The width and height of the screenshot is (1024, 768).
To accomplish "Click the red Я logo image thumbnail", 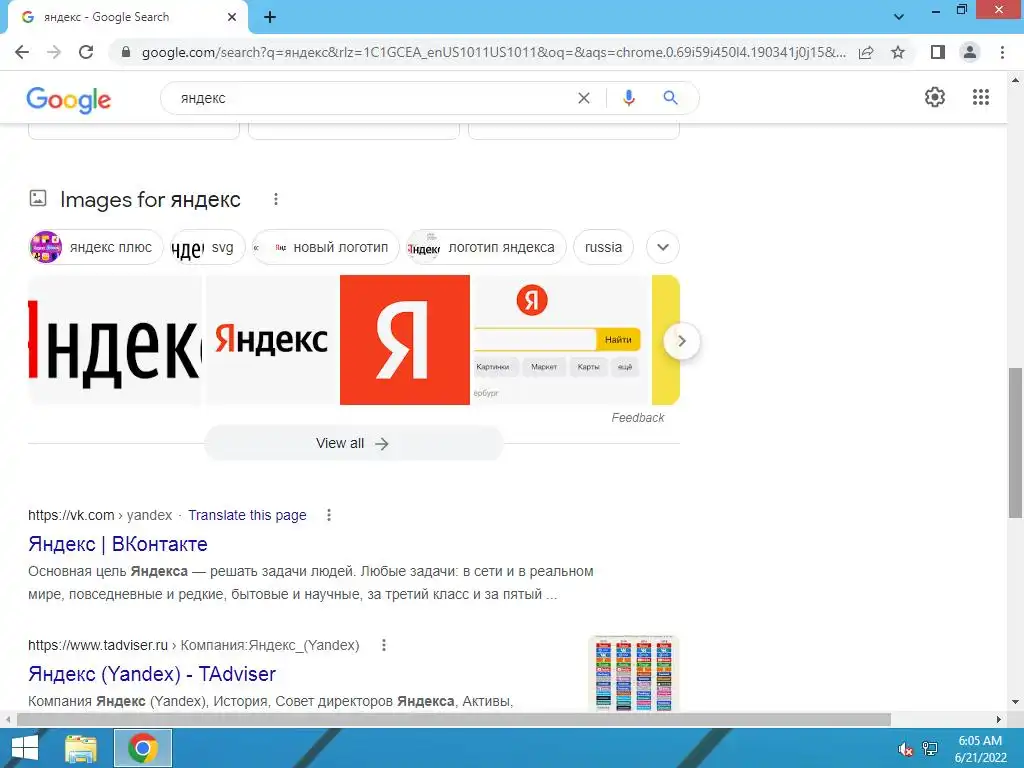I will 405,340.
